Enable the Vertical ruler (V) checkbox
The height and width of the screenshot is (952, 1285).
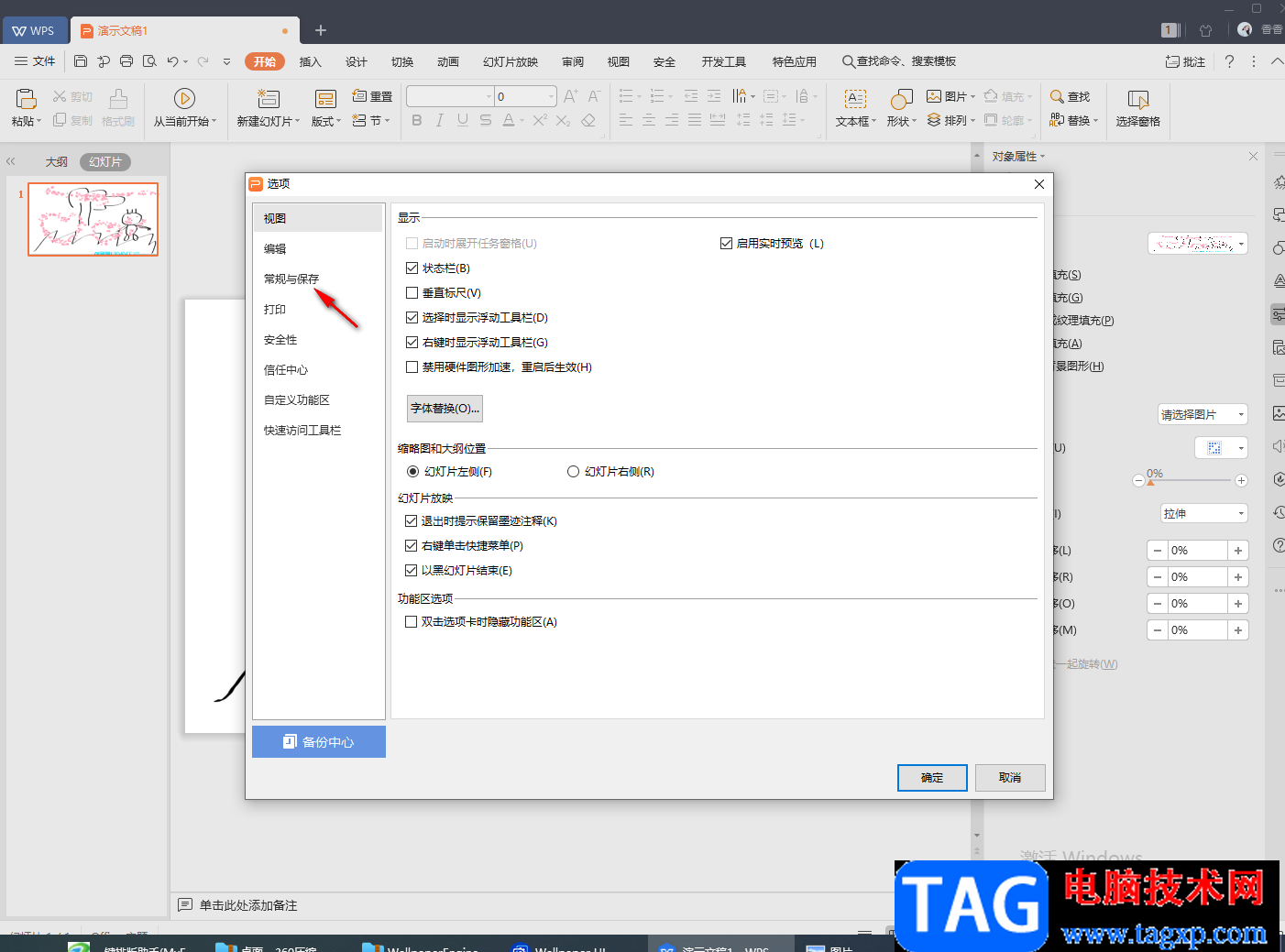[x=412, y=293]
